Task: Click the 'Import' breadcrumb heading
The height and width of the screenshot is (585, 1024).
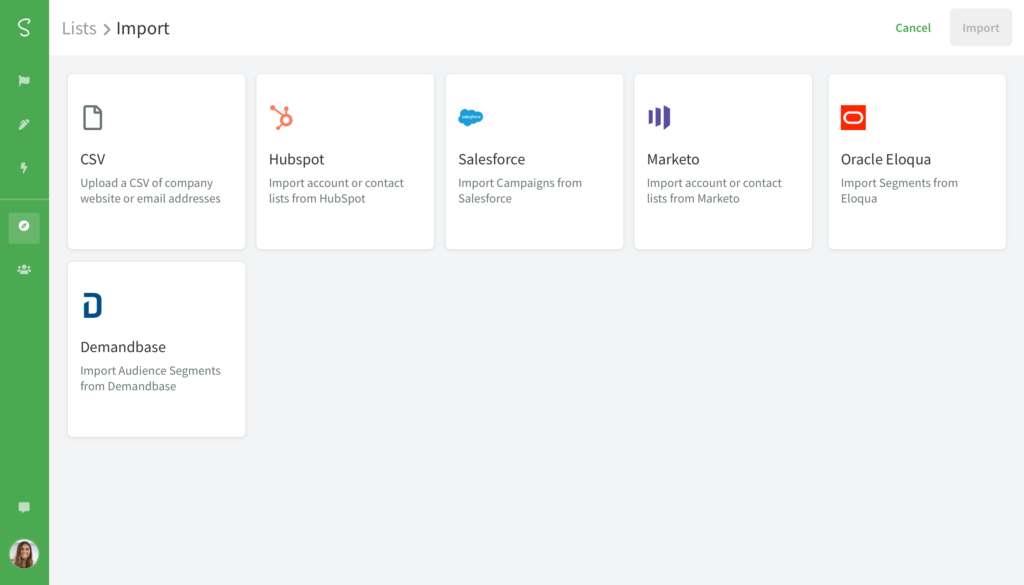Action: pos(143,28)
